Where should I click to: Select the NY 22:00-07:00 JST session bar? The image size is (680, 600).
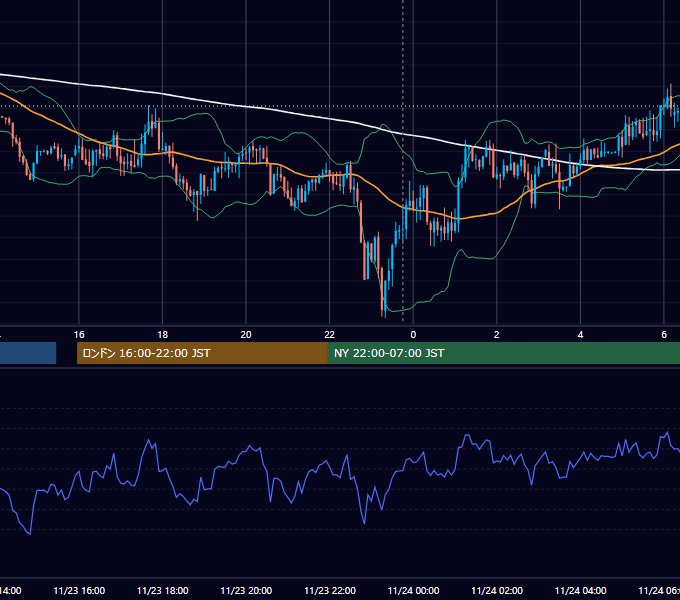(x=503, y=353)
